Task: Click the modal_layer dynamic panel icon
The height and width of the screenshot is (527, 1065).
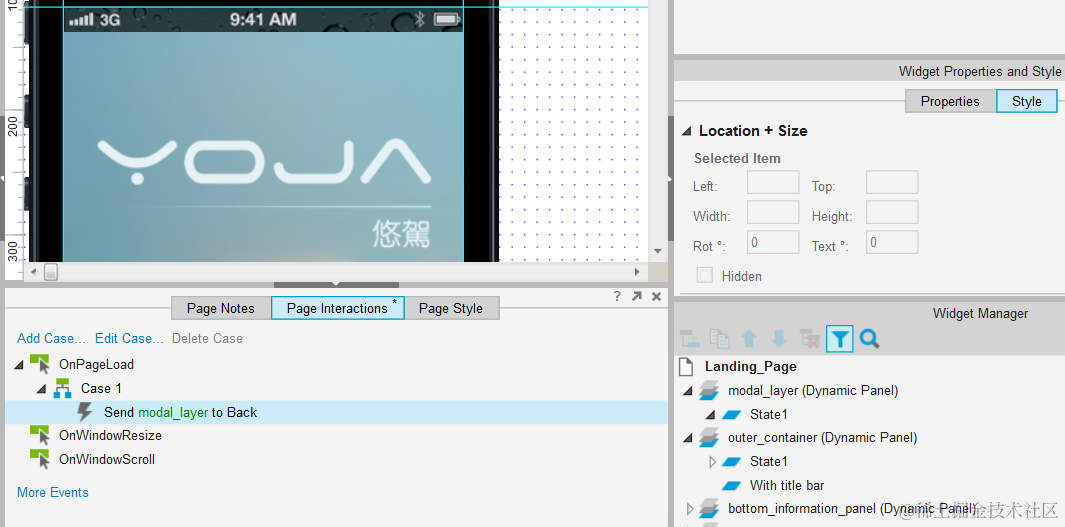Action: pos(709,390)
